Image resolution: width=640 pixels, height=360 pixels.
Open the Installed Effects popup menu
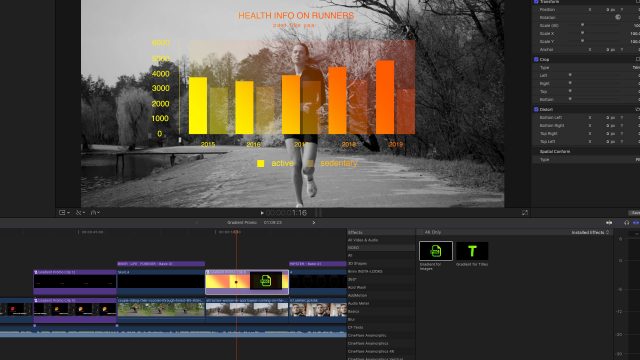(x=590, y=232)
